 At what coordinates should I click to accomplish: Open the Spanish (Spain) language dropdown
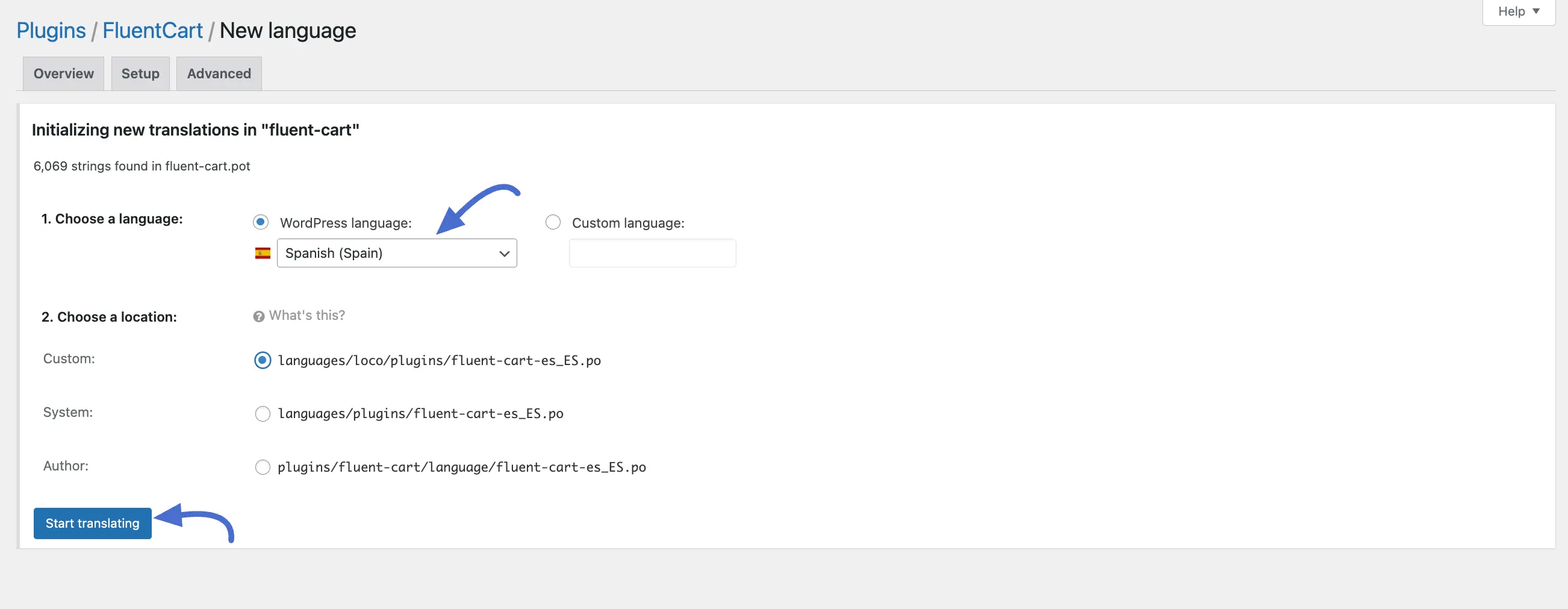(x=397, y=254)
